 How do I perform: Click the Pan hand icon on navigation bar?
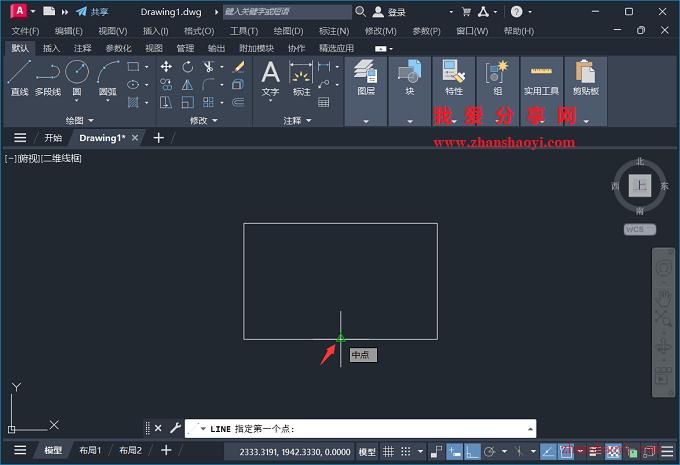(663, 298)
